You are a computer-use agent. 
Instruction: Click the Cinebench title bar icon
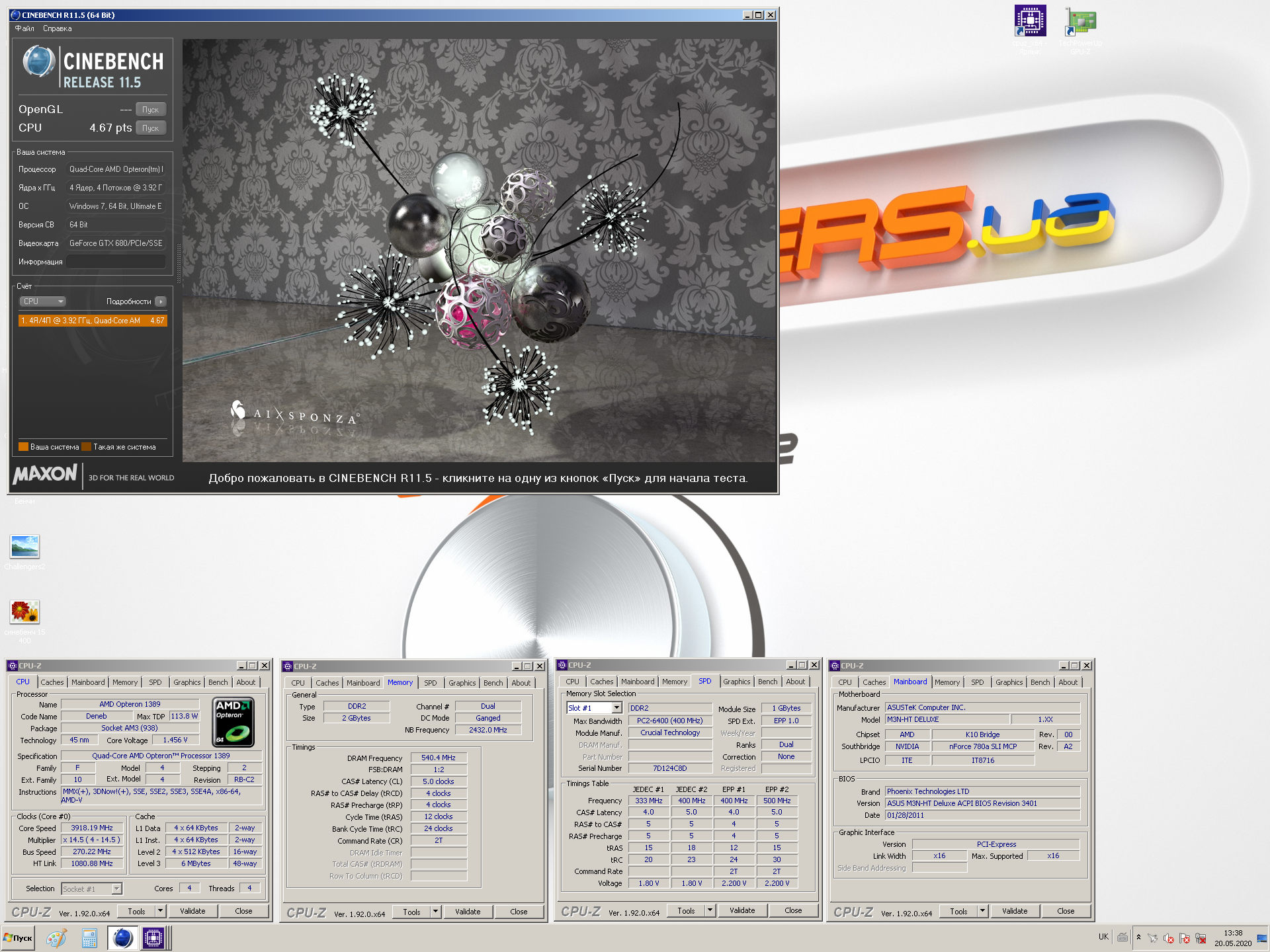15,15
